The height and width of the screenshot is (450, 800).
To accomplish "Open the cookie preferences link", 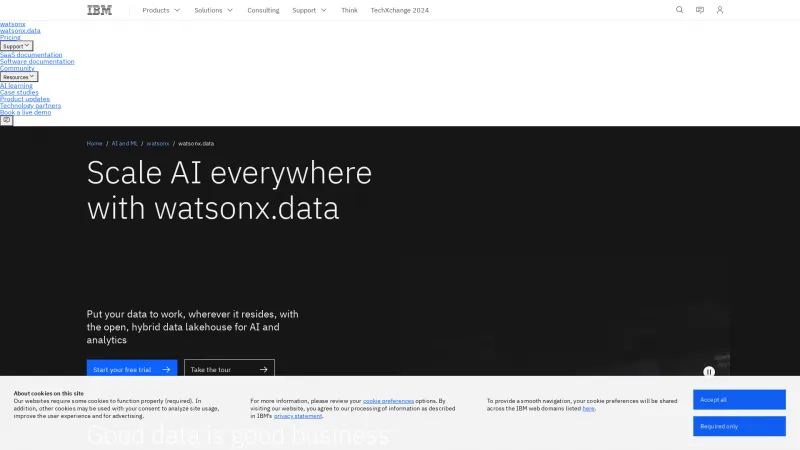I will coord(388,401).
